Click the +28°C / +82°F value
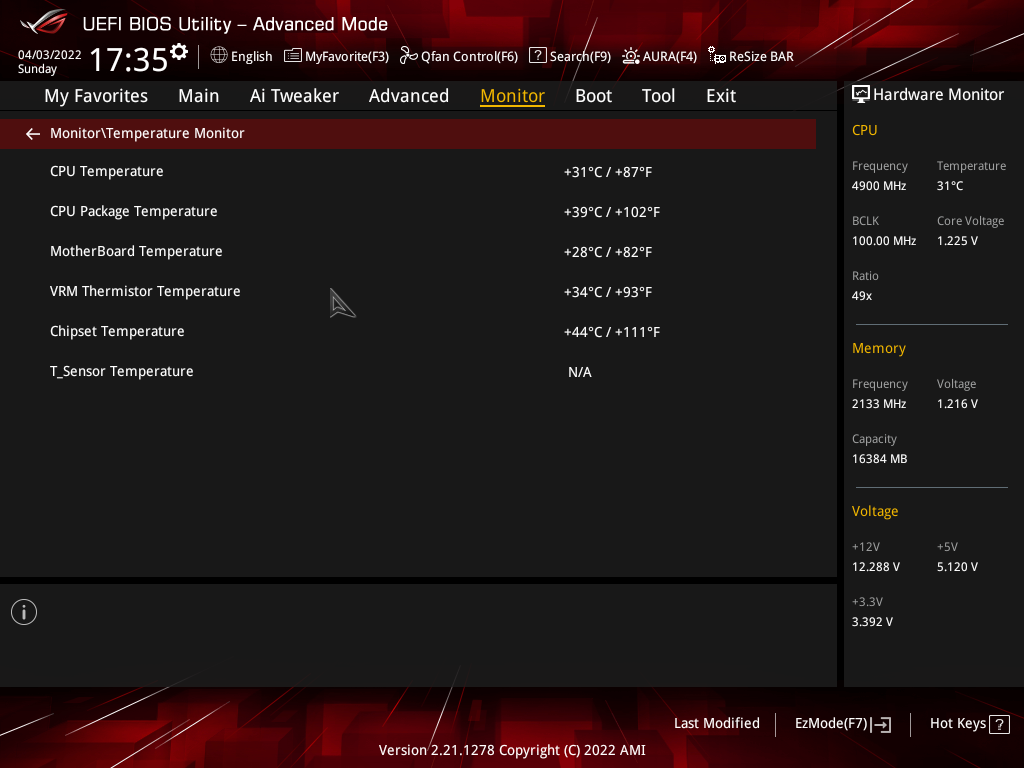This screenshot has height=768, width=1024. tap(608, 252)
